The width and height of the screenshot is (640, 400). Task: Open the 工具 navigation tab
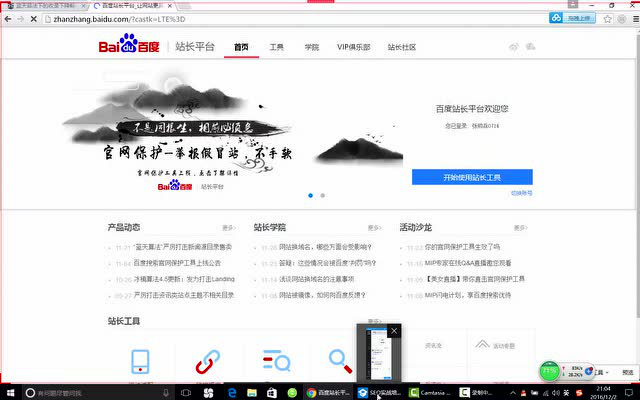pyautogui.click(x=276, y=47)
